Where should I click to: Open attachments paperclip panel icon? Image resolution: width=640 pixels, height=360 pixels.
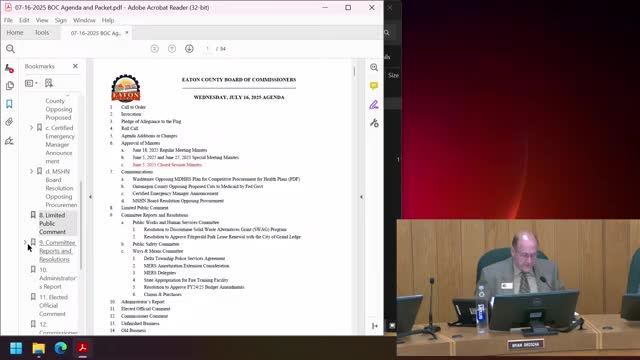coord(9,122)
